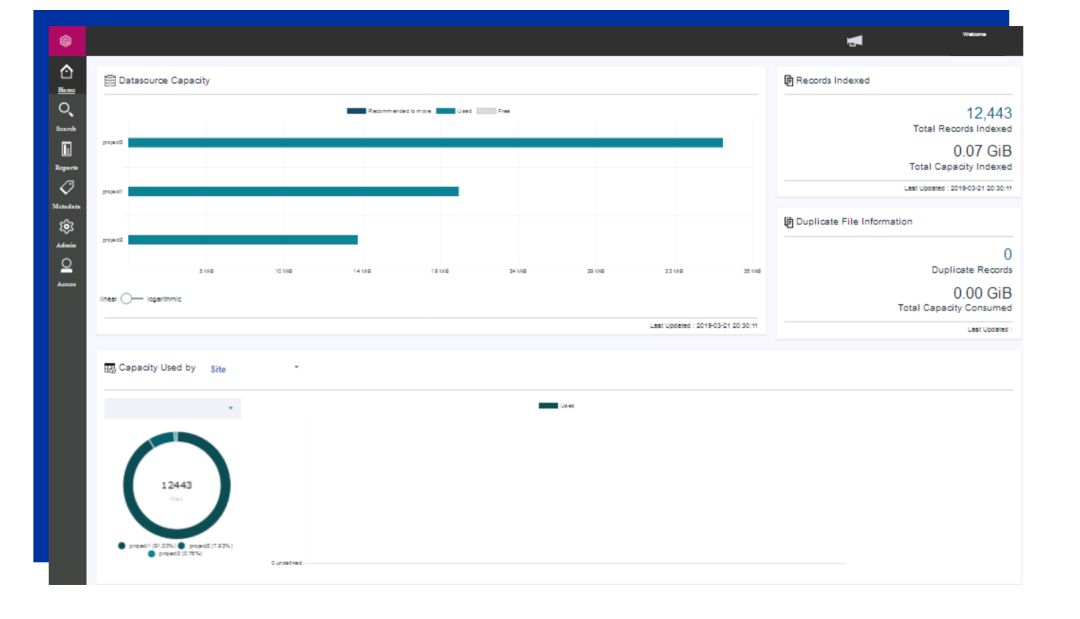Click the Last Updated timestamp in Records Indexed
Image resolution: width=1080 pixels, height=619 pixels.
coord(957,188)
